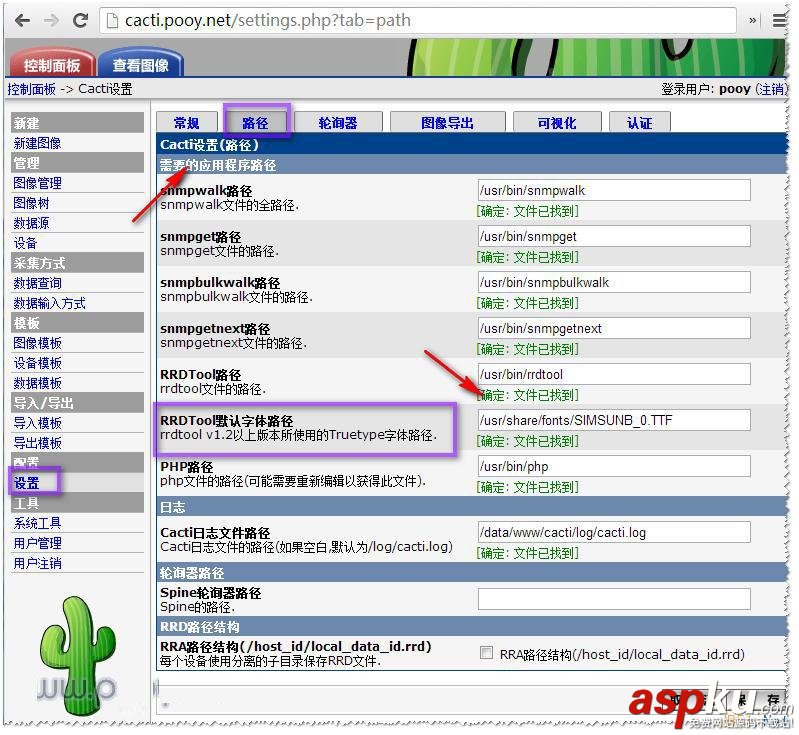Show hidden extensions chevron
The height and width of the screenshot is (735, 799).
752,20
